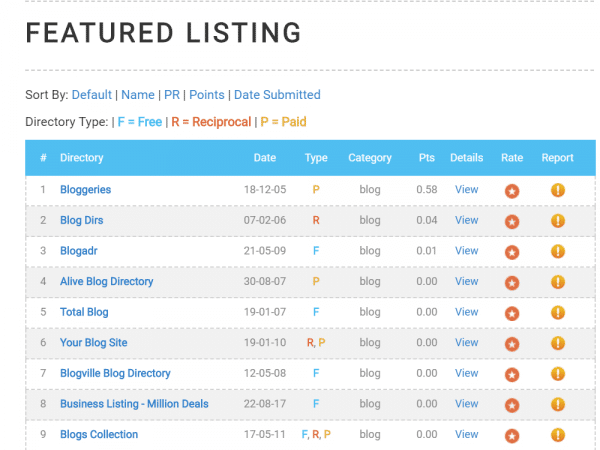Screen dimensions: 600x450
Task: Click the star icon for Your Blog Site
Action: click(512, 344)
